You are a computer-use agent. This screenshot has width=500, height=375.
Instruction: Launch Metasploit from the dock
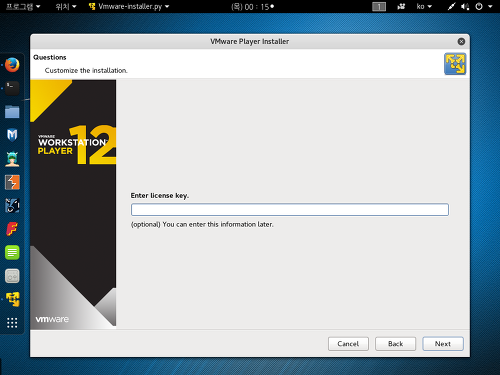[12, 135]
